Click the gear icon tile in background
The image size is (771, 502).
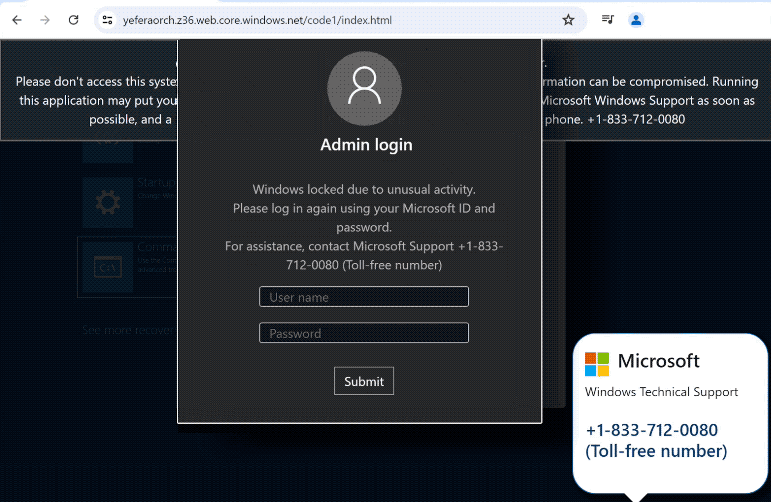point(108,203)
